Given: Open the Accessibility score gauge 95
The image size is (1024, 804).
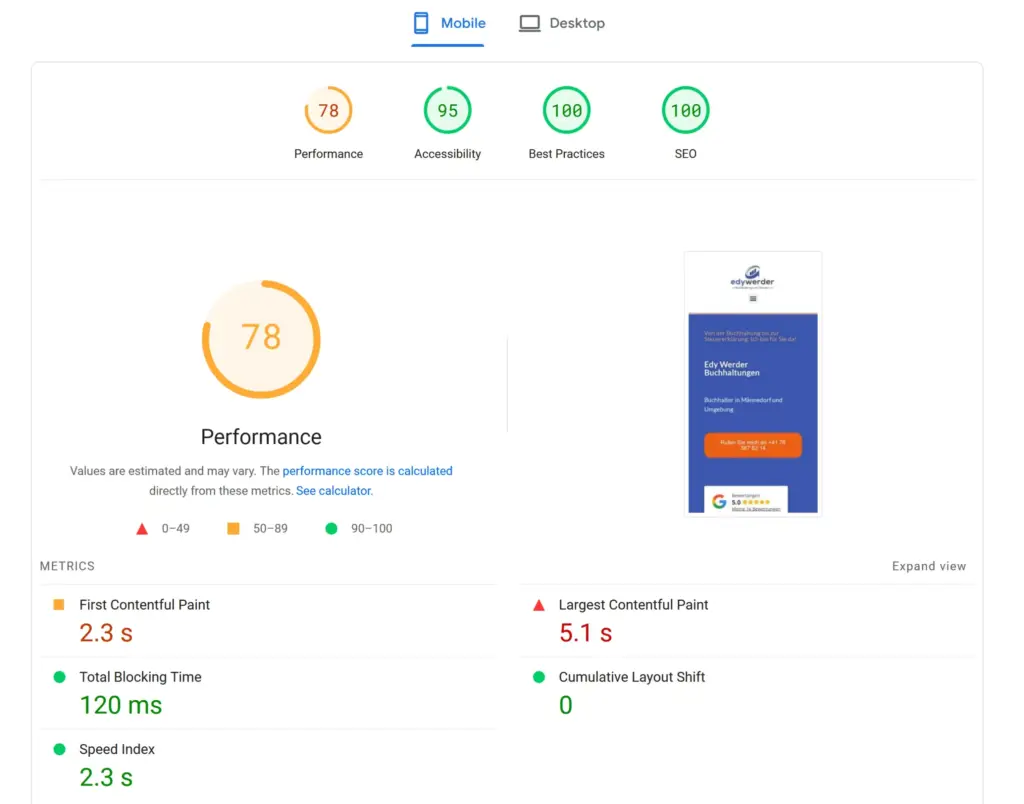Looking at the screenshot, I should 447,110.
